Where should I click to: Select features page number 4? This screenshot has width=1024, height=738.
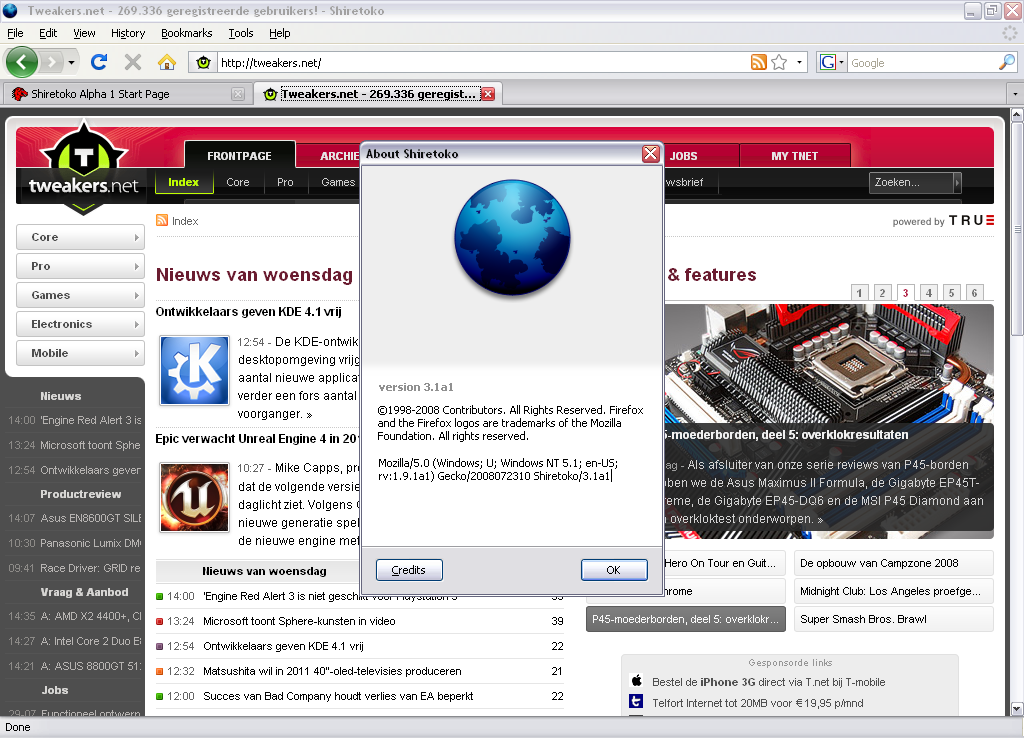(x=929, y=293)
